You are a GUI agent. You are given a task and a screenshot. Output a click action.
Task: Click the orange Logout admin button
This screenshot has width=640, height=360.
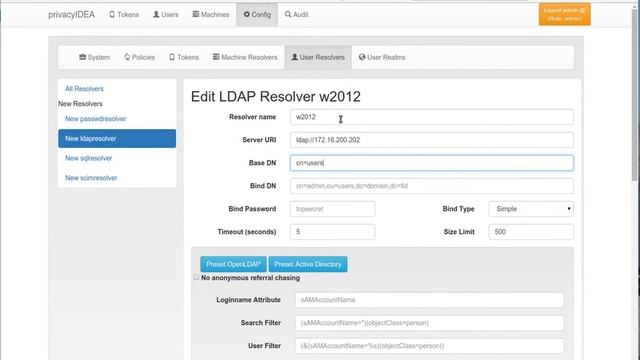point(564,14)
